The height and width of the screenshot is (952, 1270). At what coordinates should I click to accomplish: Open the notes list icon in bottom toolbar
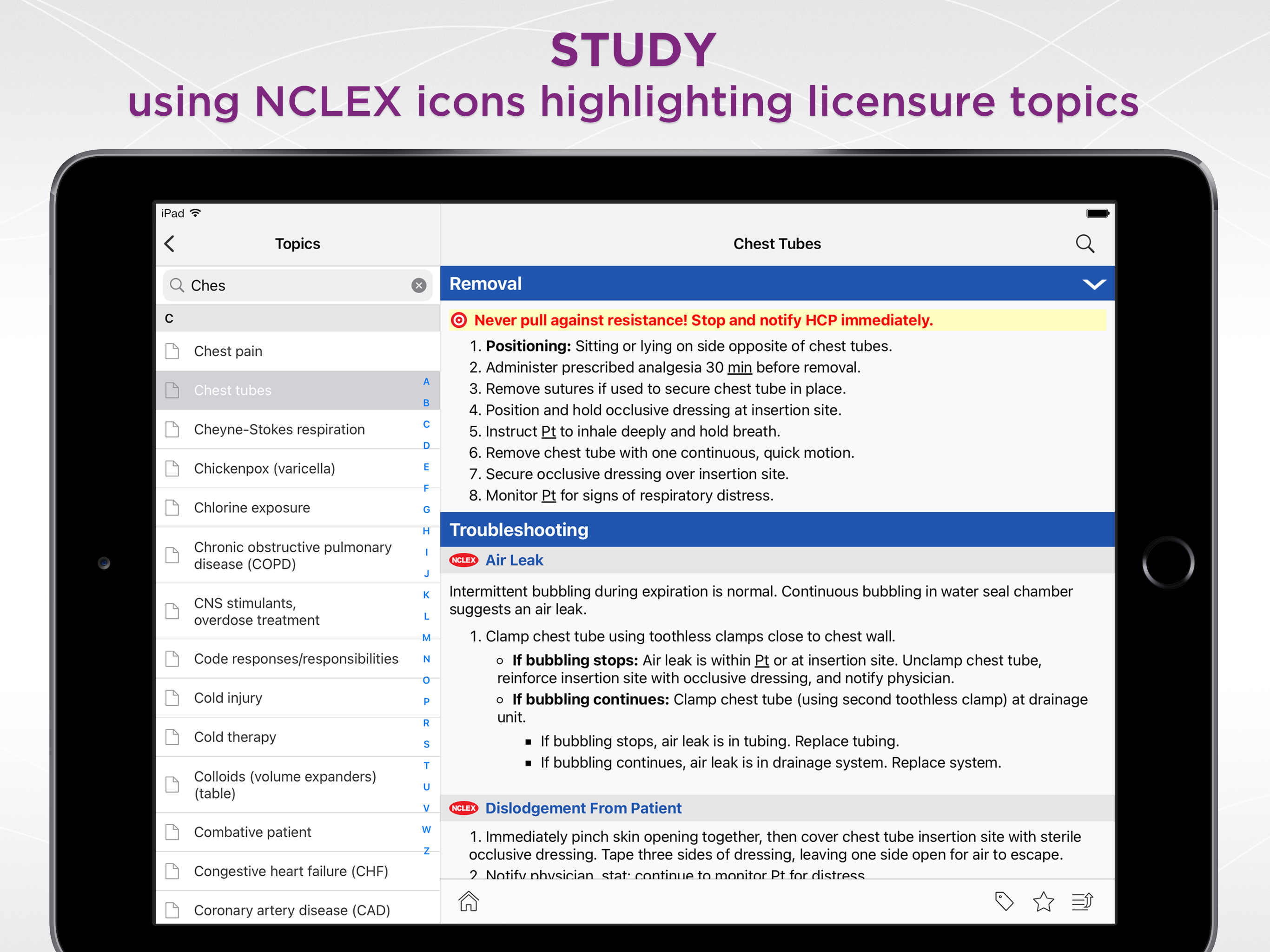pyautogui.click(x=1082, y=901)
